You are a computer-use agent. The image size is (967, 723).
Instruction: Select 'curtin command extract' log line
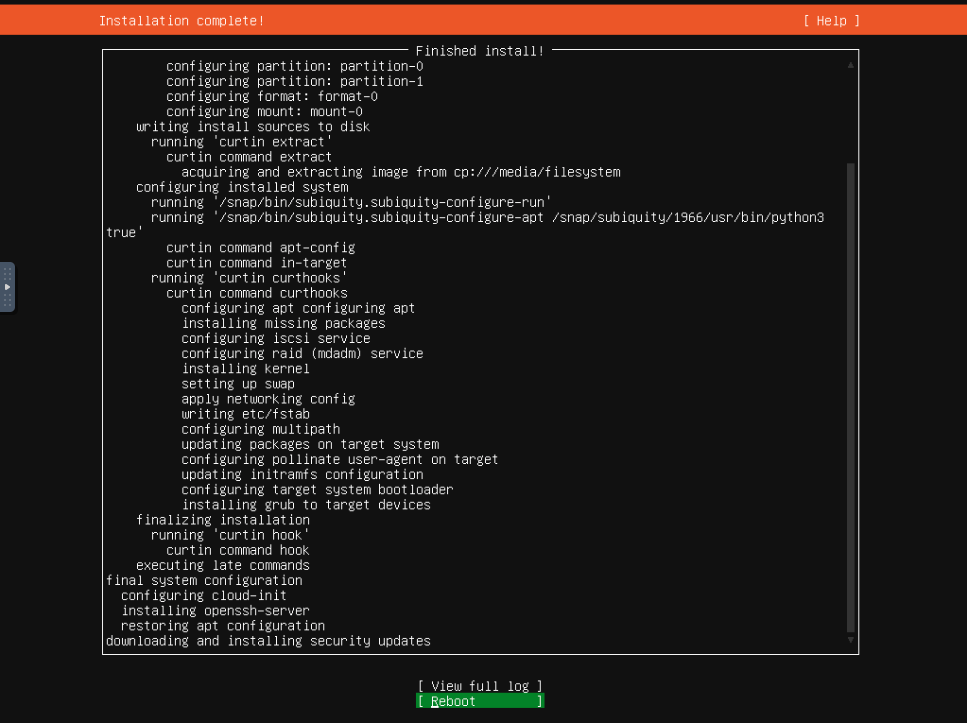249,157
